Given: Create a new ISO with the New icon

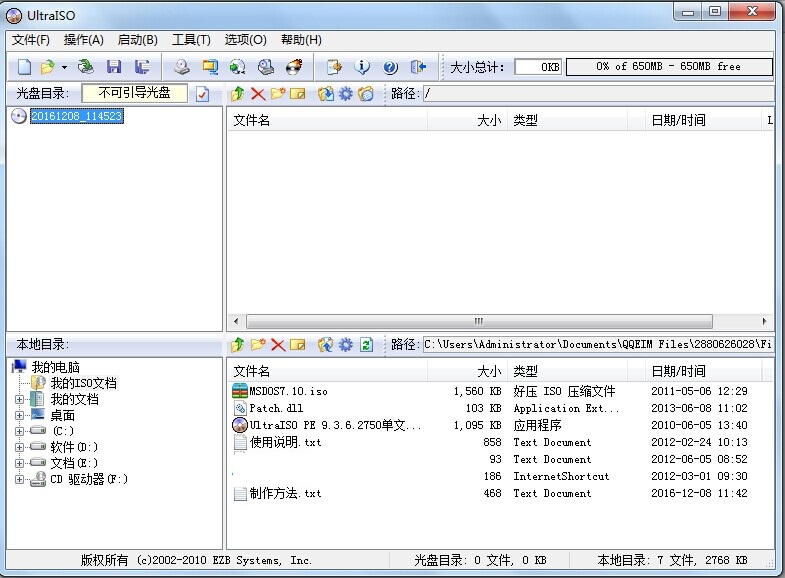Looking at the screenshot, I should coord(24,67).
